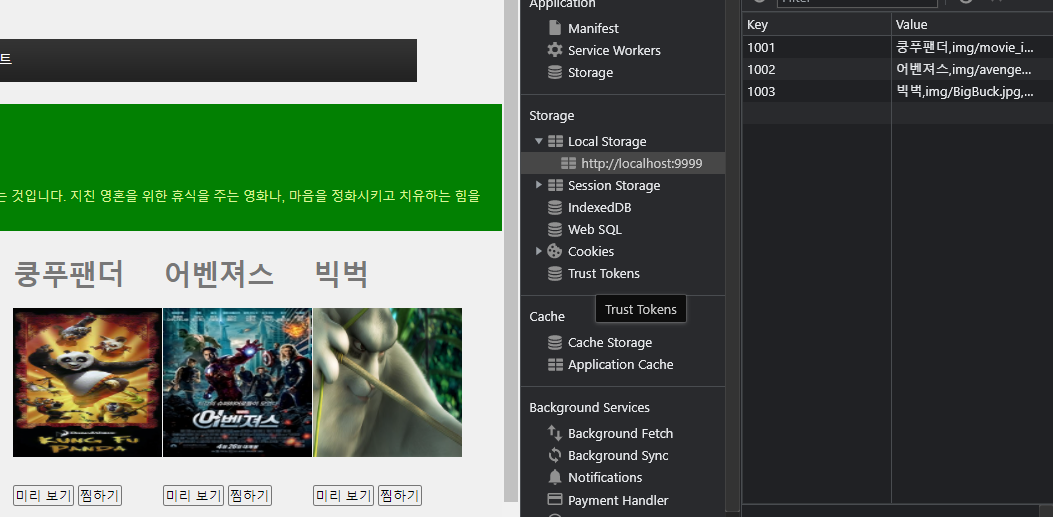
Task: Click the Local Storage grid icon
Action: (555, 142)
